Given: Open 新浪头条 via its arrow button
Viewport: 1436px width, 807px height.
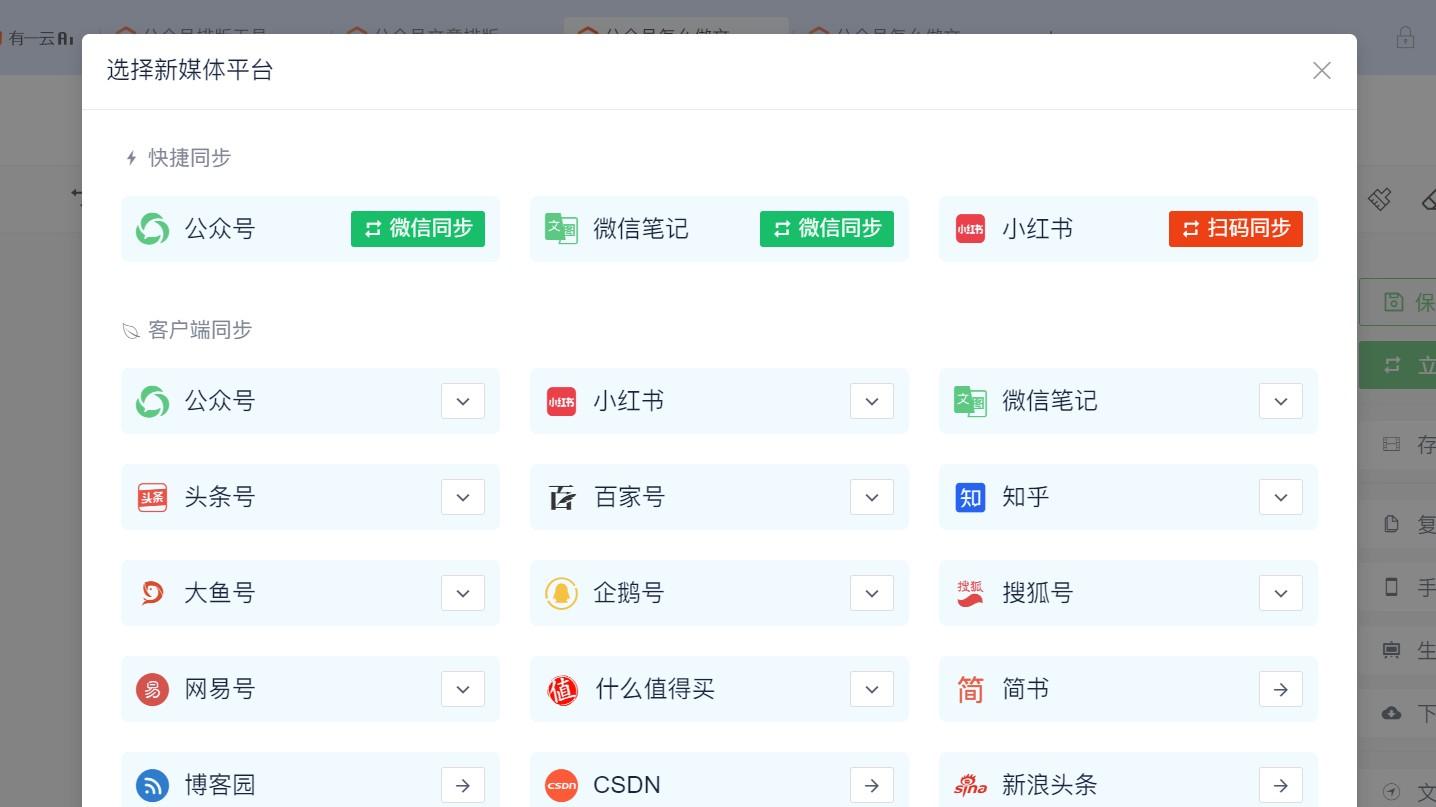Looking at the screenshot, I should pyautogui.click(x=1281, y=785).
